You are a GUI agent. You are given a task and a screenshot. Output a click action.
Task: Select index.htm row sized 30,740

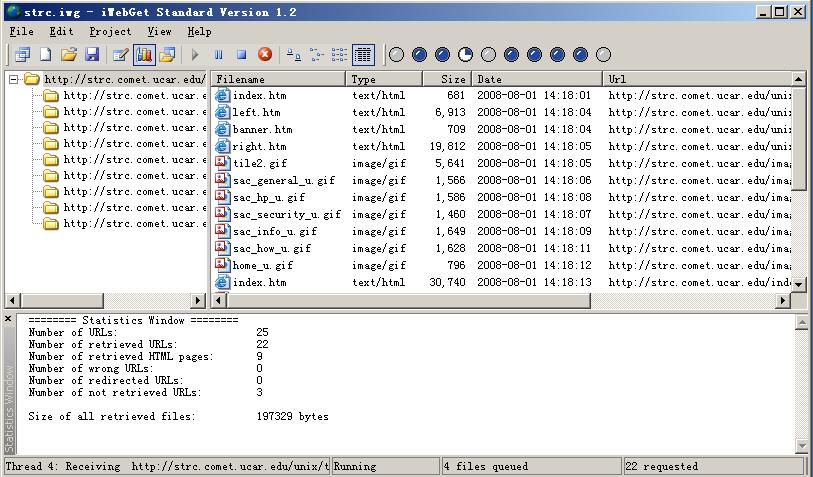502,283
